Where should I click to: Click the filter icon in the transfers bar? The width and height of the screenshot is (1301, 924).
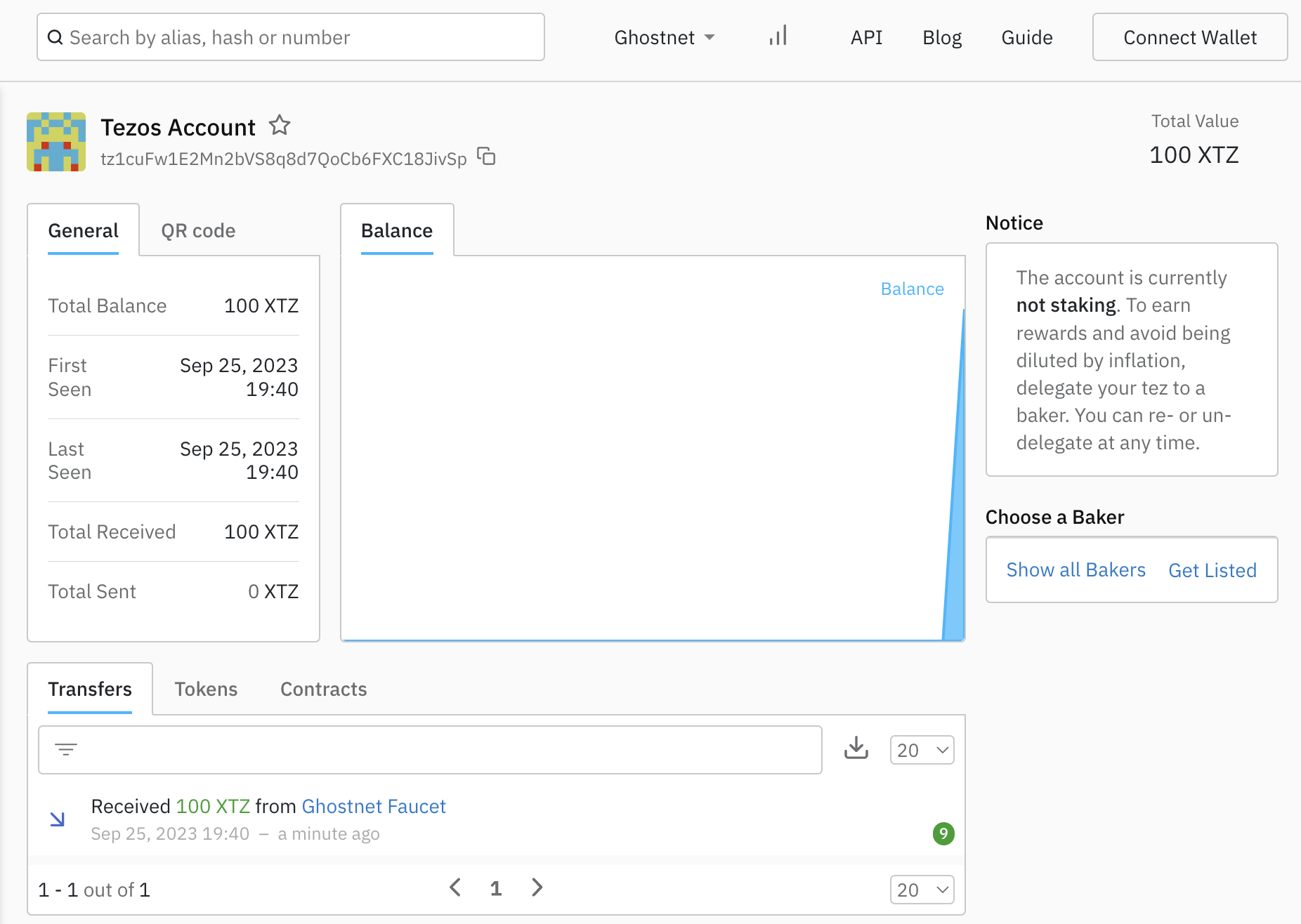(x=66, y=750)
